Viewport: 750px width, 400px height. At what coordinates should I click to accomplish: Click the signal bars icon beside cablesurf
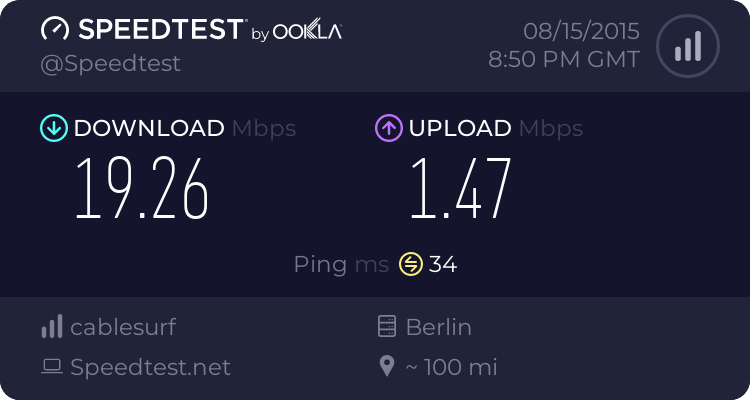(x=52, y=327)
